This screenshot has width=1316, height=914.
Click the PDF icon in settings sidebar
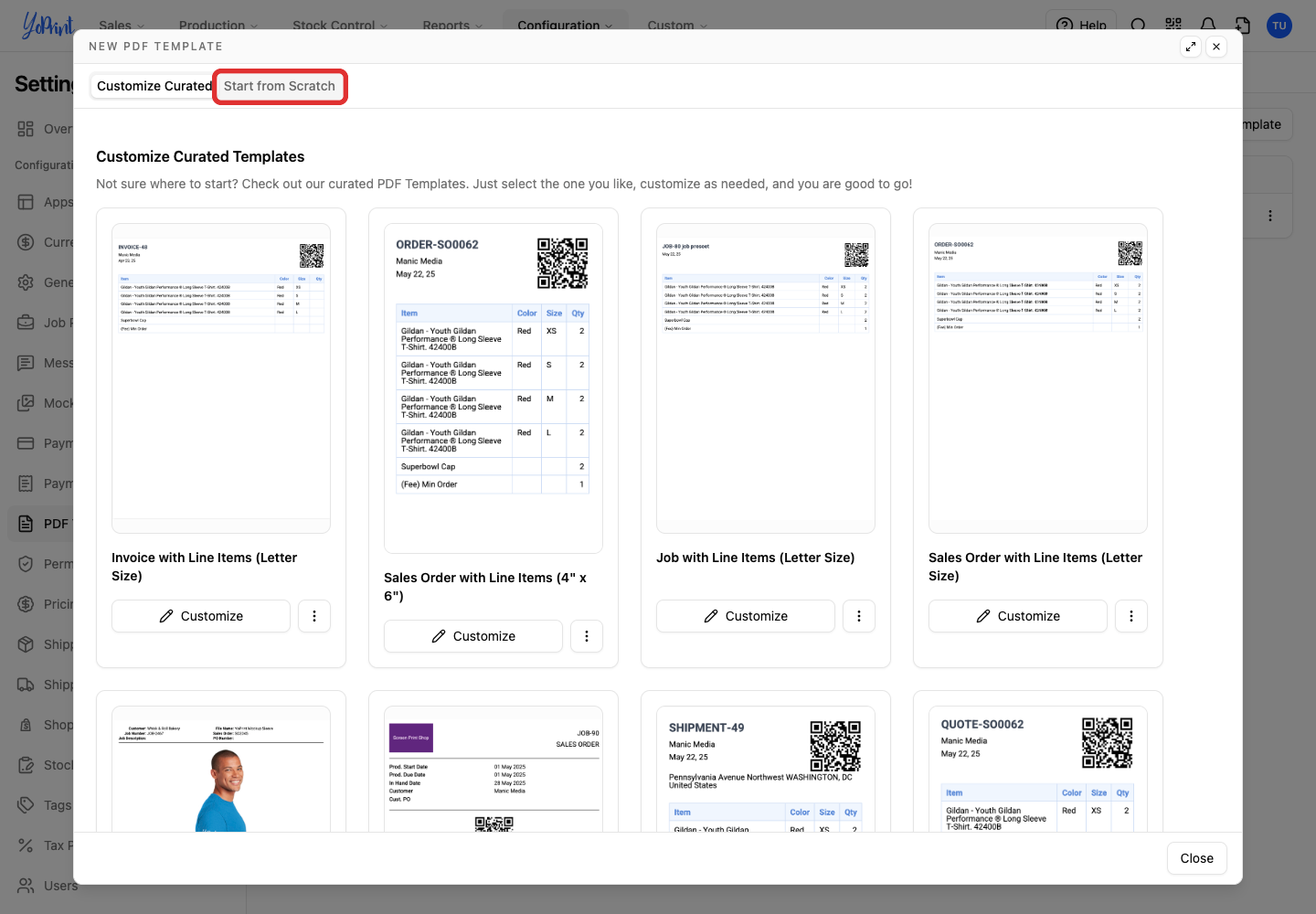pyautogui.click(x=26, y=524)
